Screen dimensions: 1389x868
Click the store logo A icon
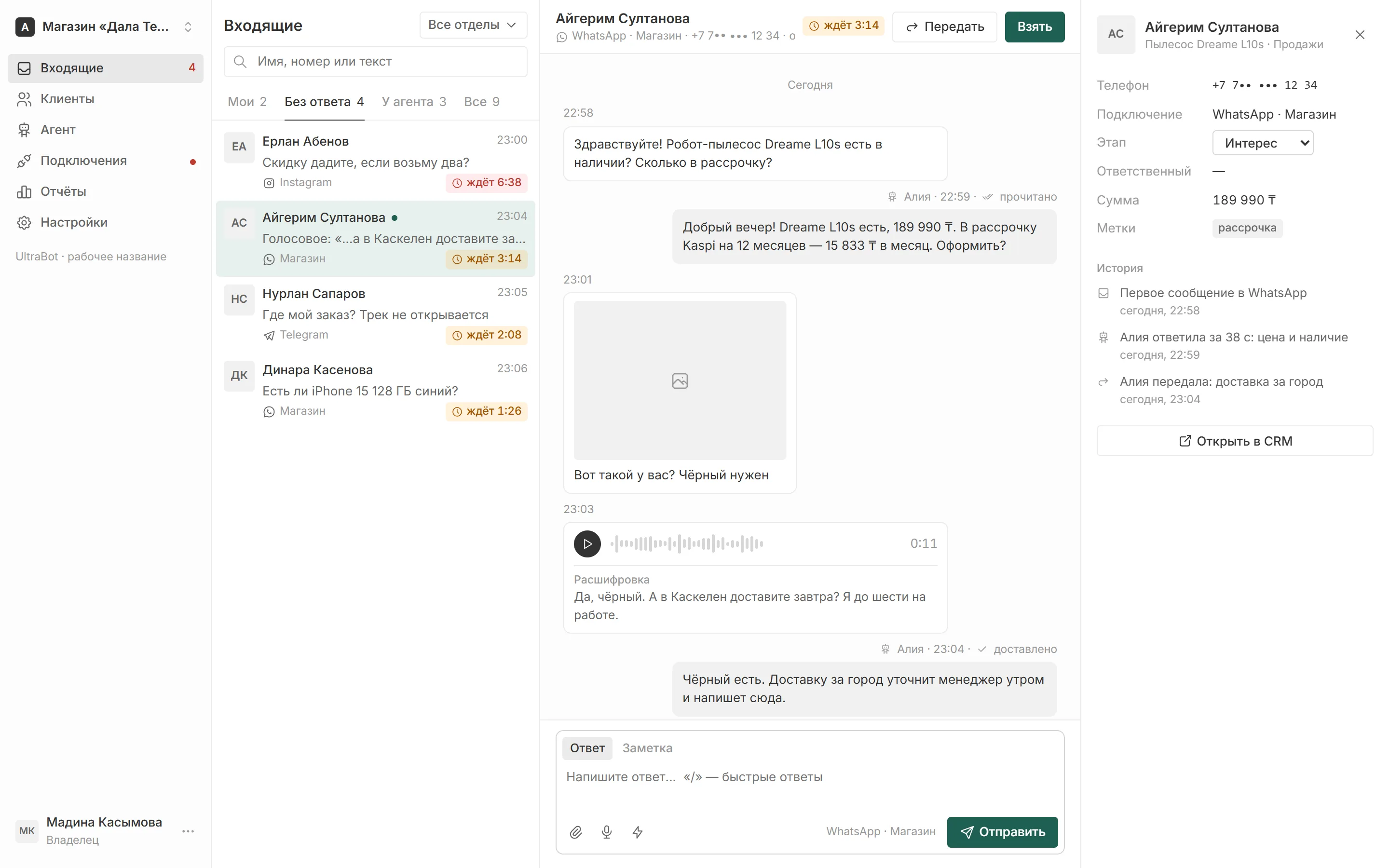click(25, 27)
